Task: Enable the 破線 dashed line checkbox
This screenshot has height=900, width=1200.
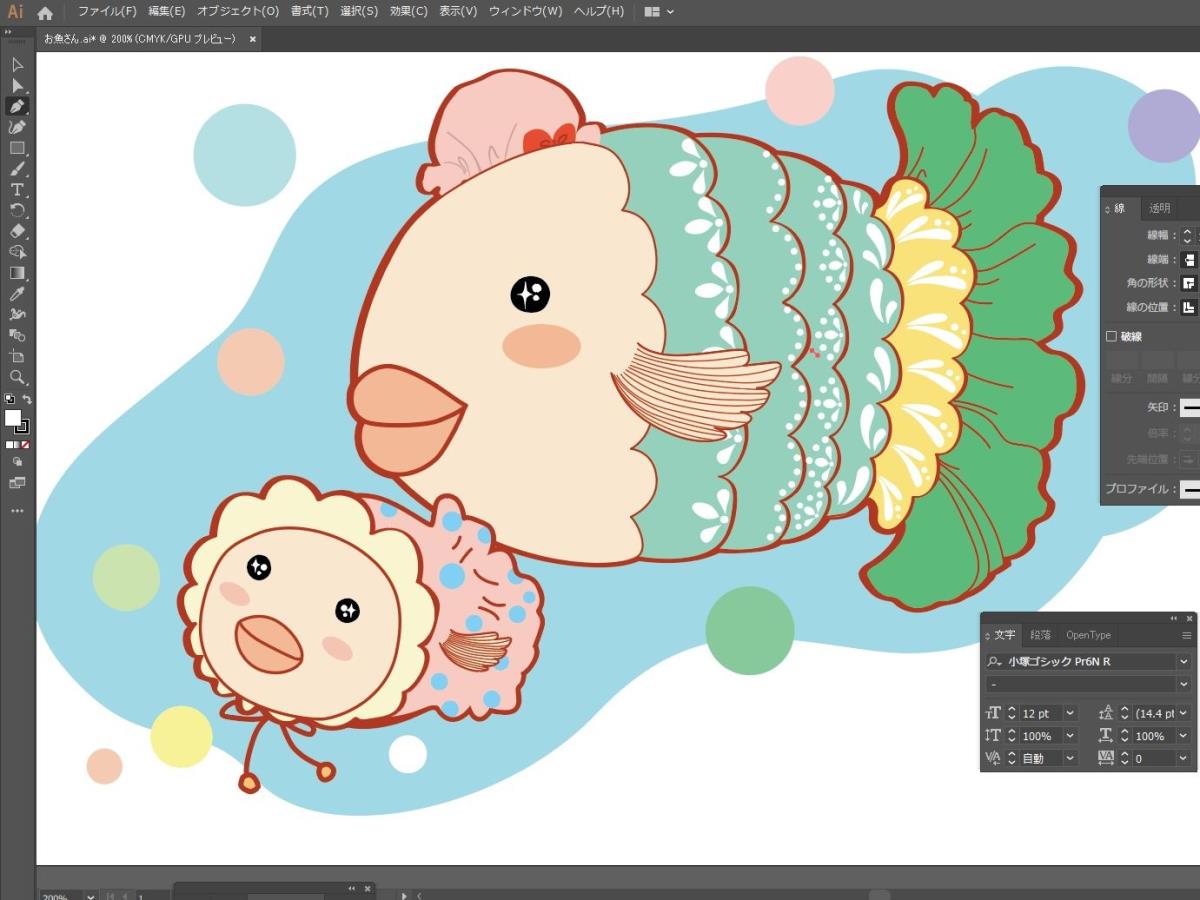Action: [1111, 337]
